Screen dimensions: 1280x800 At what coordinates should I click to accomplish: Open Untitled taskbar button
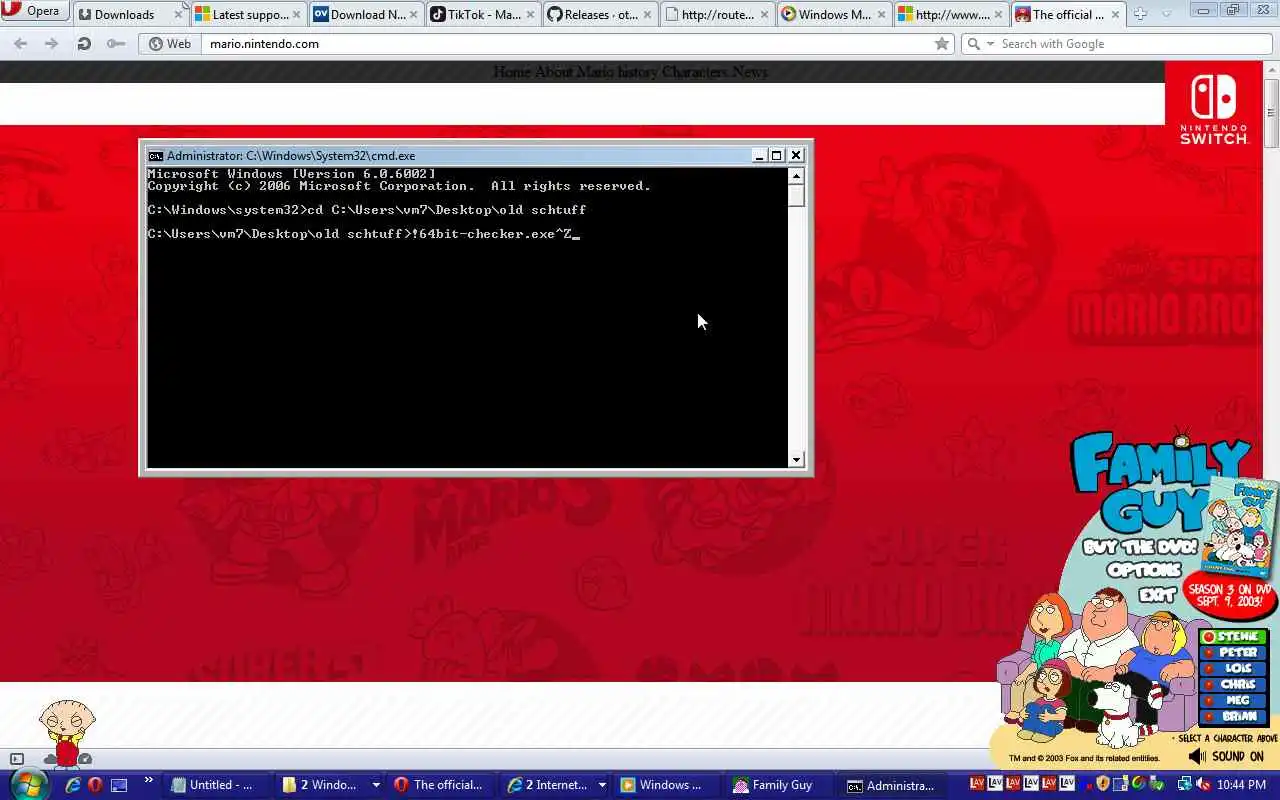click(x=216, y=785)
